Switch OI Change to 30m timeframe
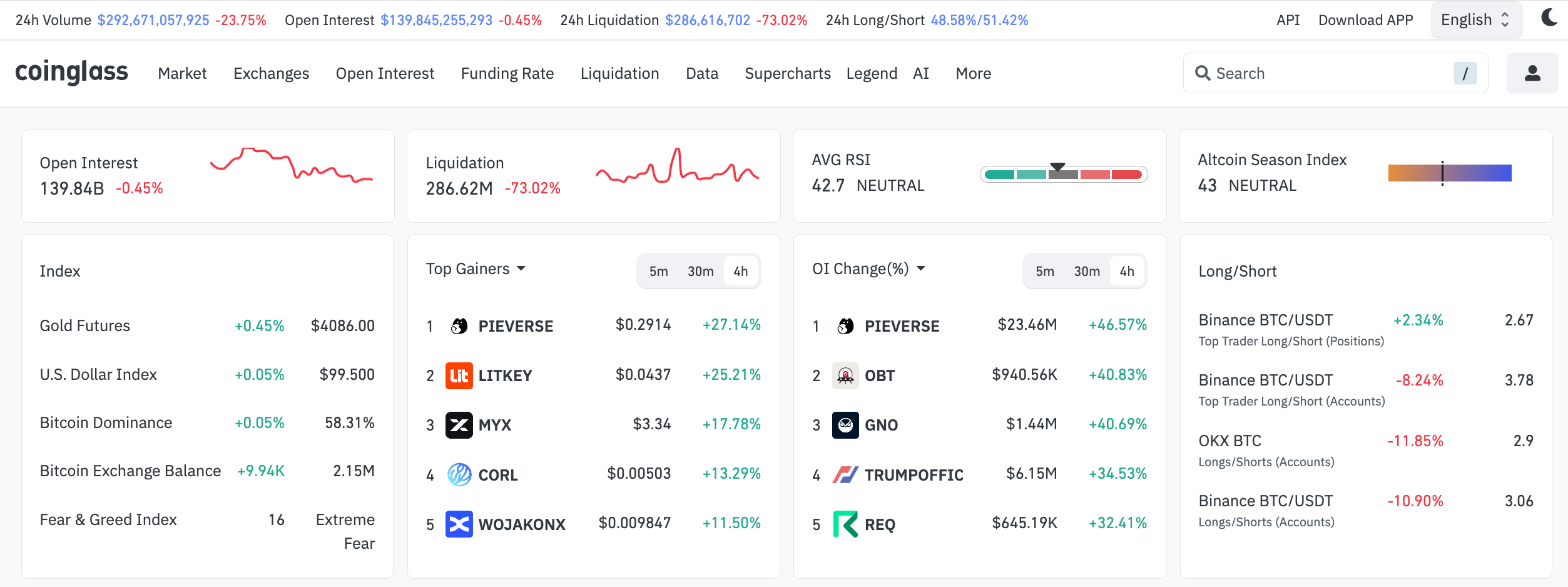 click(1087, 271)
